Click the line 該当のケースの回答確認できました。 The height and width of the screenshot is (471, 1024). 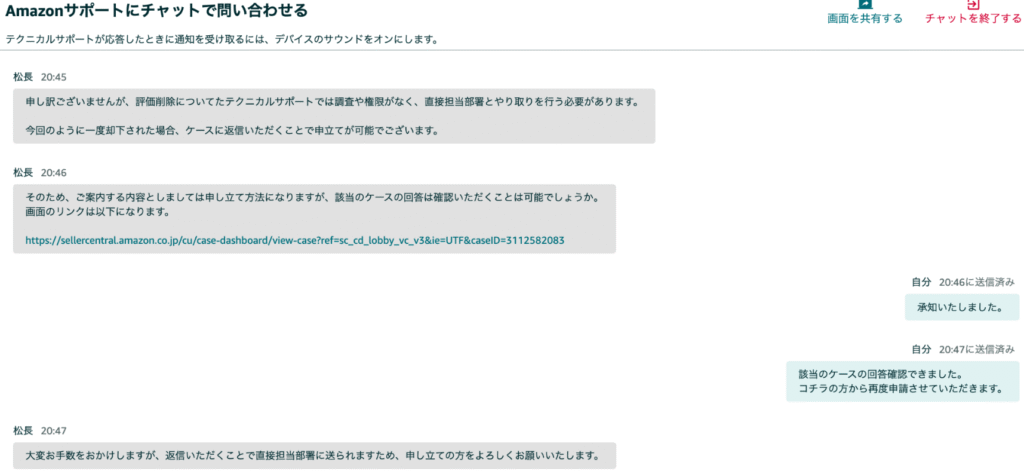882,375
